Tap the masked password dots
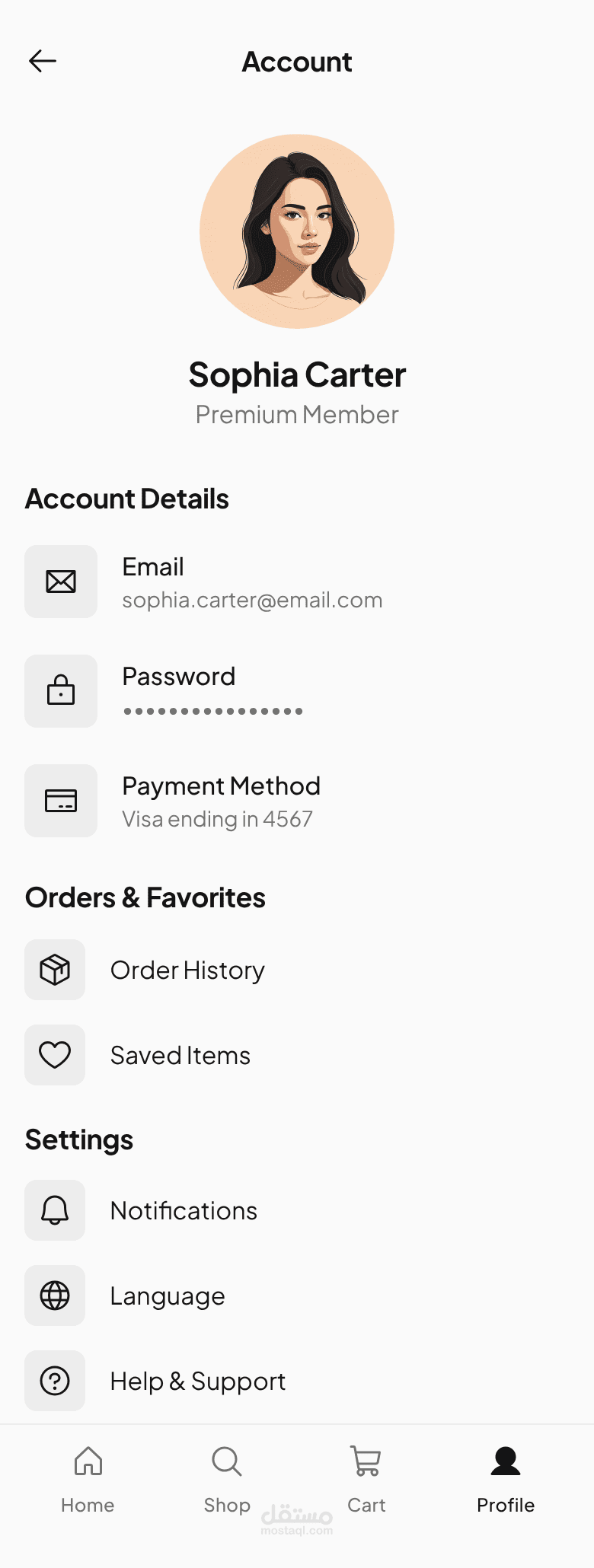Screen dimensions: 594x1568 [x=213, y=711]
